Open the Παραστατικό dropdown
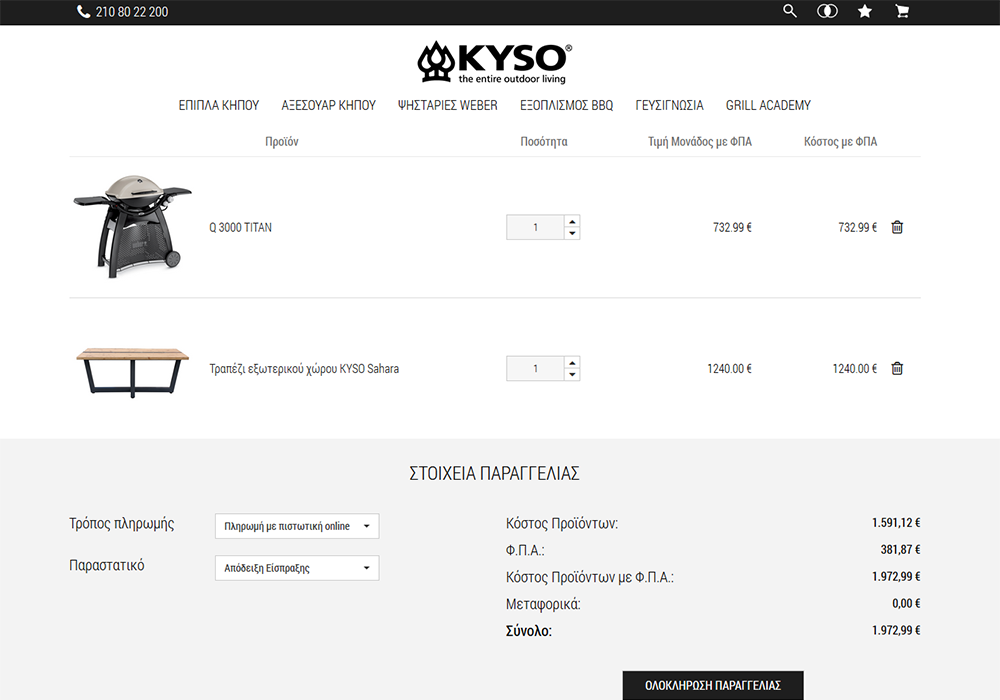 297,568
